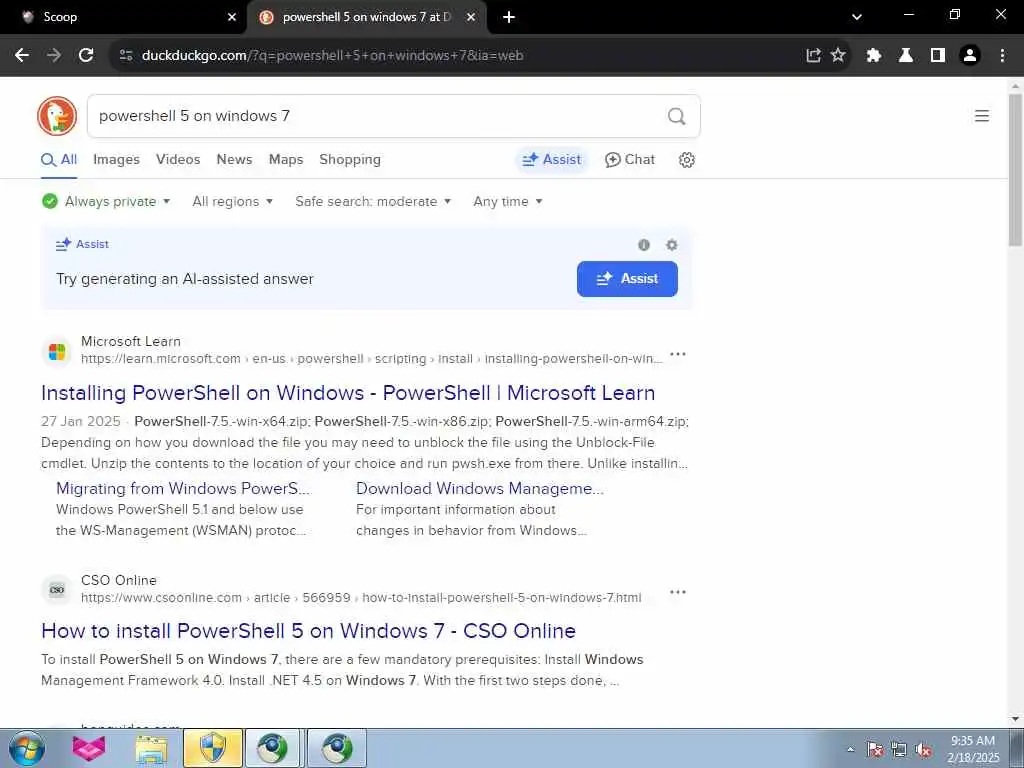
Task: Open the browser profile avatar
Action: (970, 56)
